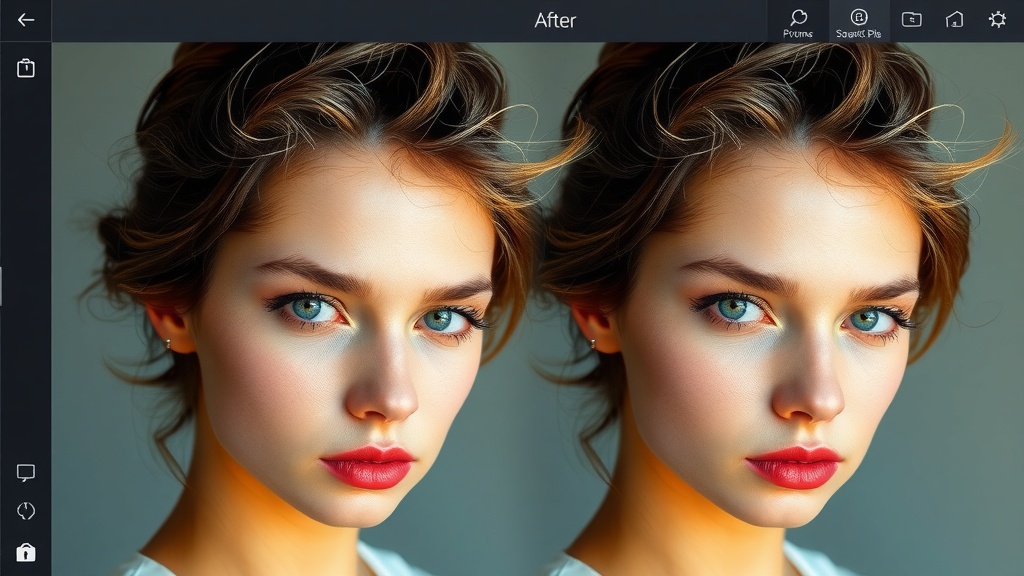This screenshot has width=1024, height=576.
Task: Open the feedback chat bubble icon
Action: (x=25, y=470)
